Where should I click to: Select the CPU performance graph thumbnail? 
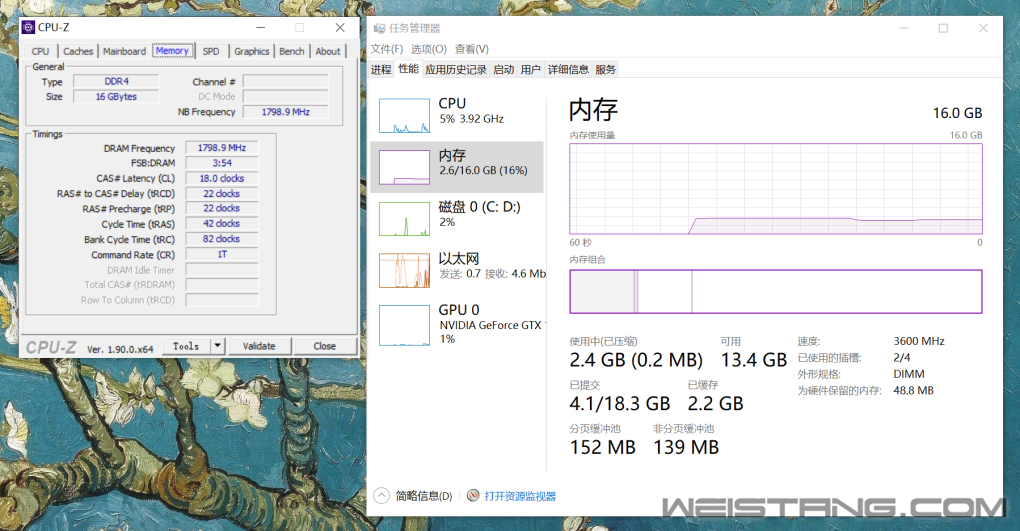(404, 116)
